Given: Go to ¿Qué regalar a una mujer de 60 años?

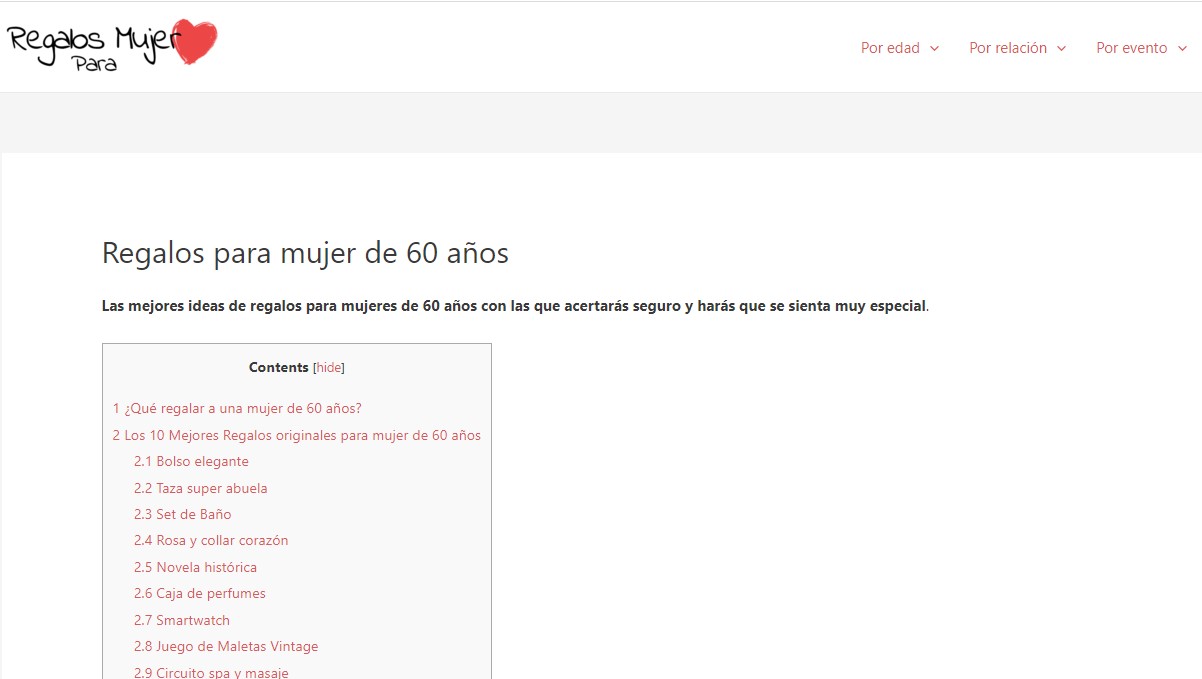Looking at the screenshot, I should pyautogui.click(x=237, y=409).
